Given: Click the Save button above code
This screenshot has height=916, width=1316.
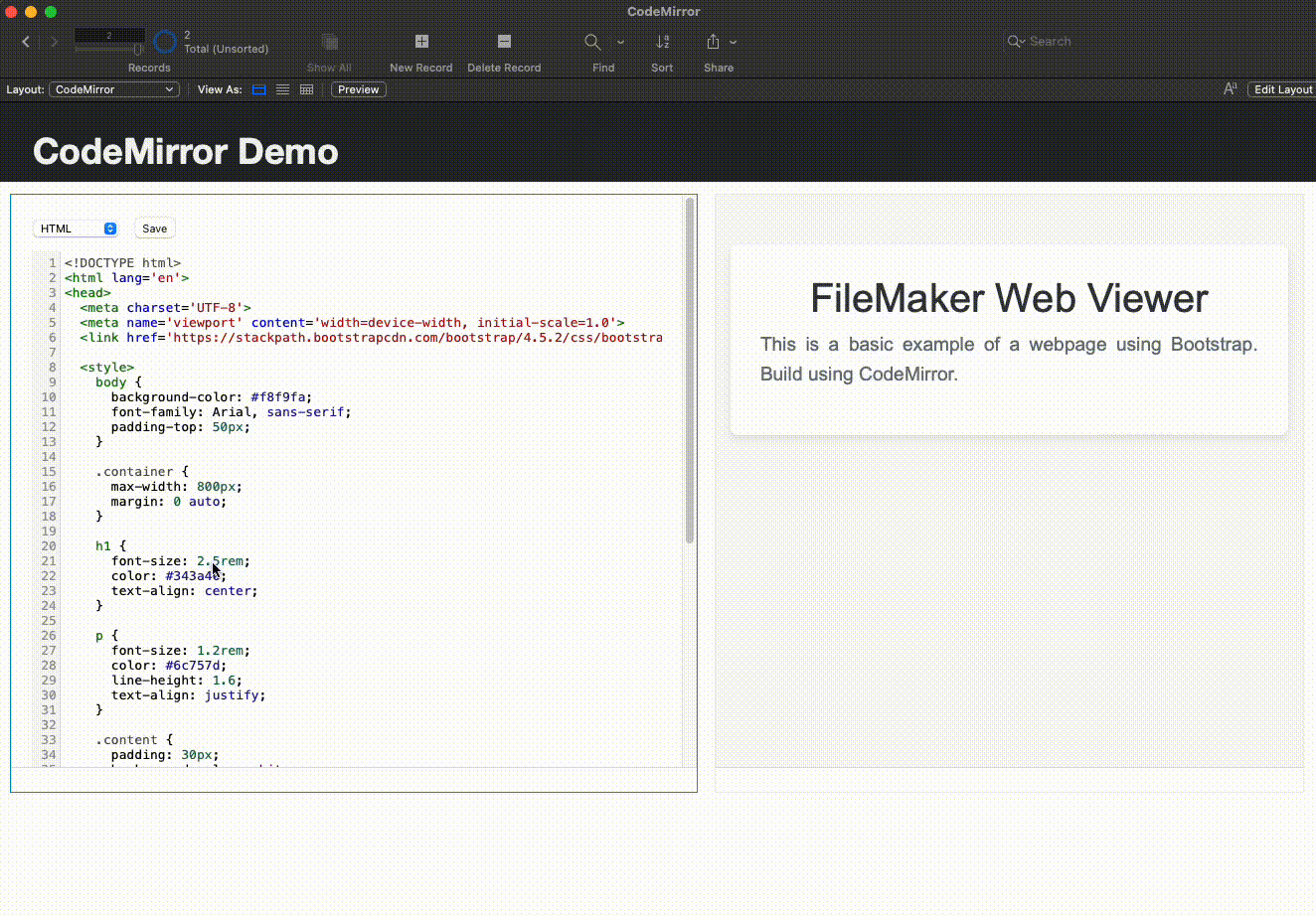Looking at the screenshot, I should click(155, 229).
